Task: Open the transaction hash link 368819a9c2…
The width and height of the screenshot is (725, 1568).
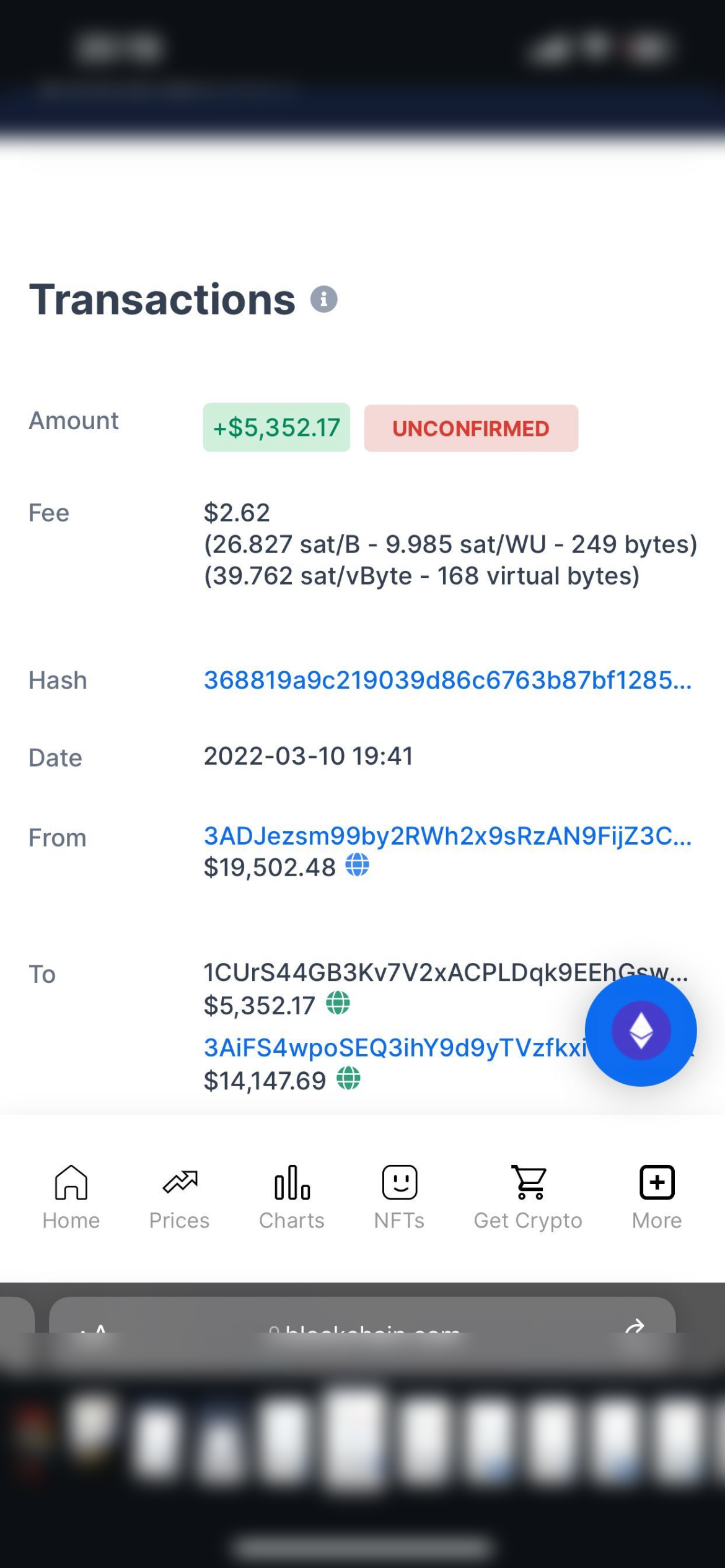Action: (447, 680)
